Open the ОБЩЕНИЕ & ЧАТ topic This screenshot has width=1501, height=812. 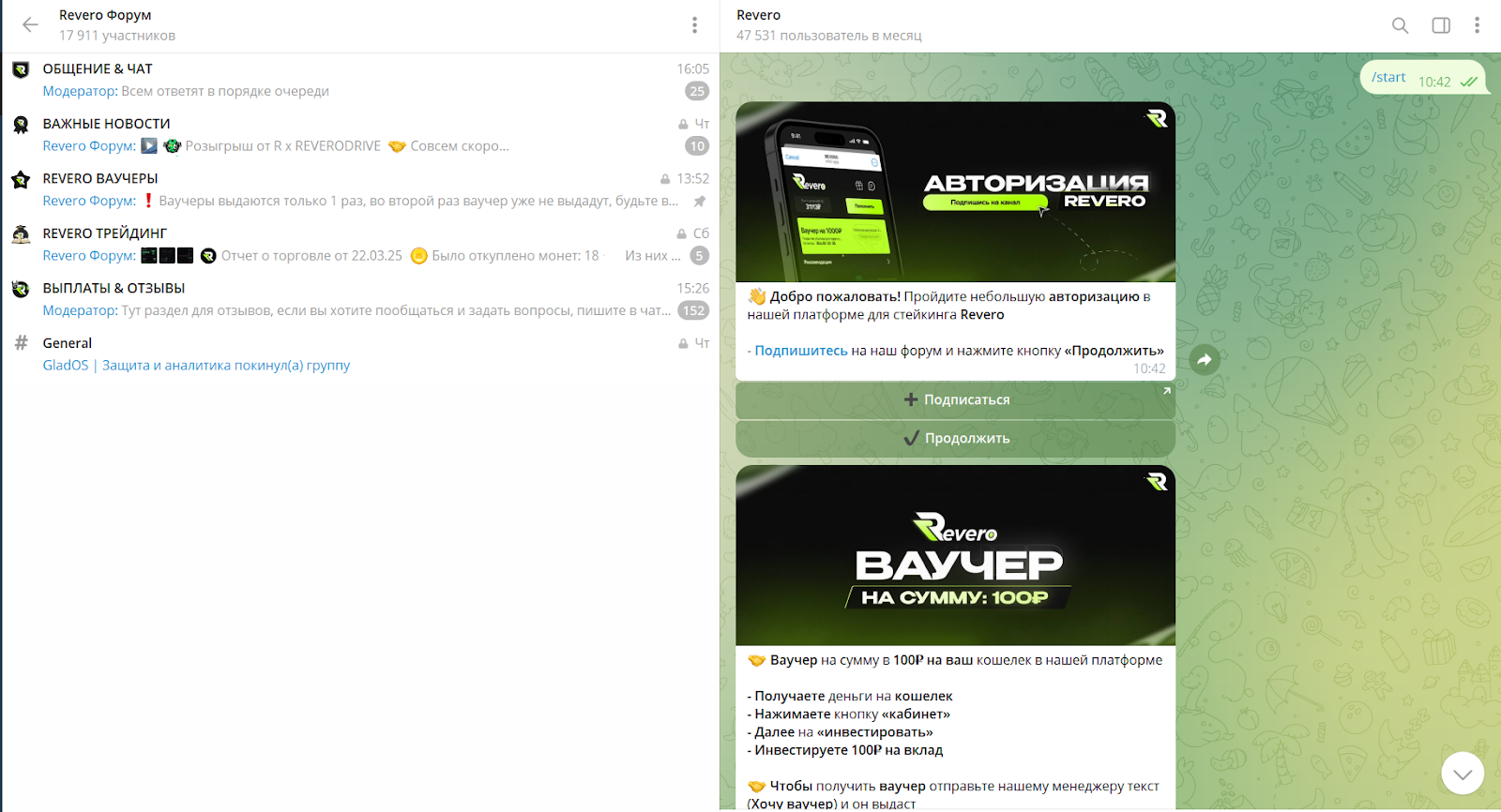point(360,80)
